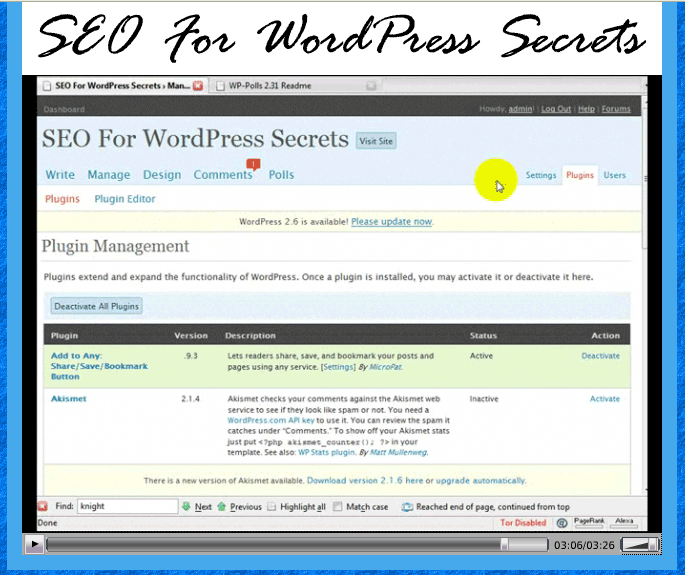Click the Plugin Management heading
The height and width of the screenshot is (575, 685).
click(115, 246)
